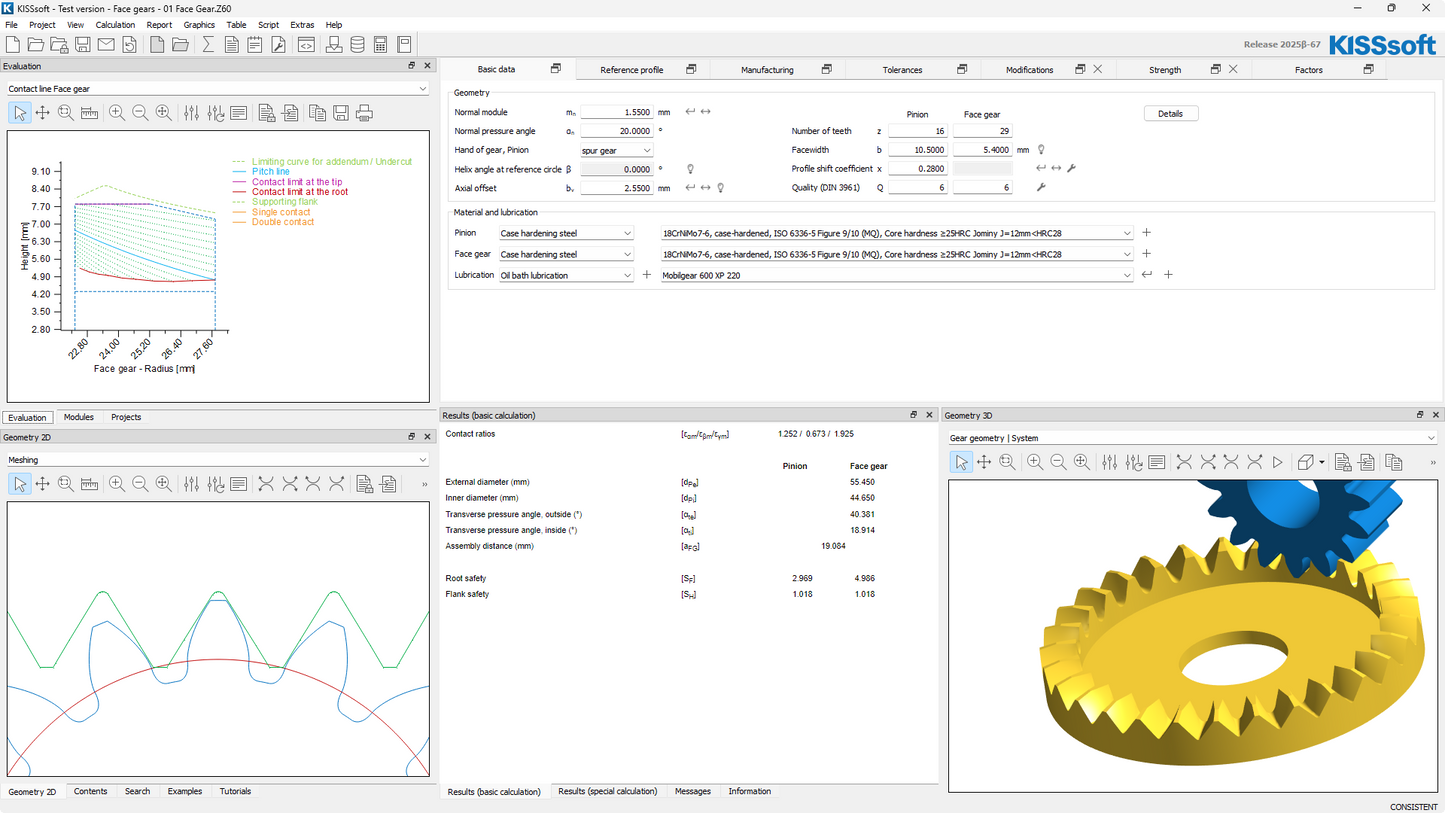Click the Details button

pos(1170,114)
